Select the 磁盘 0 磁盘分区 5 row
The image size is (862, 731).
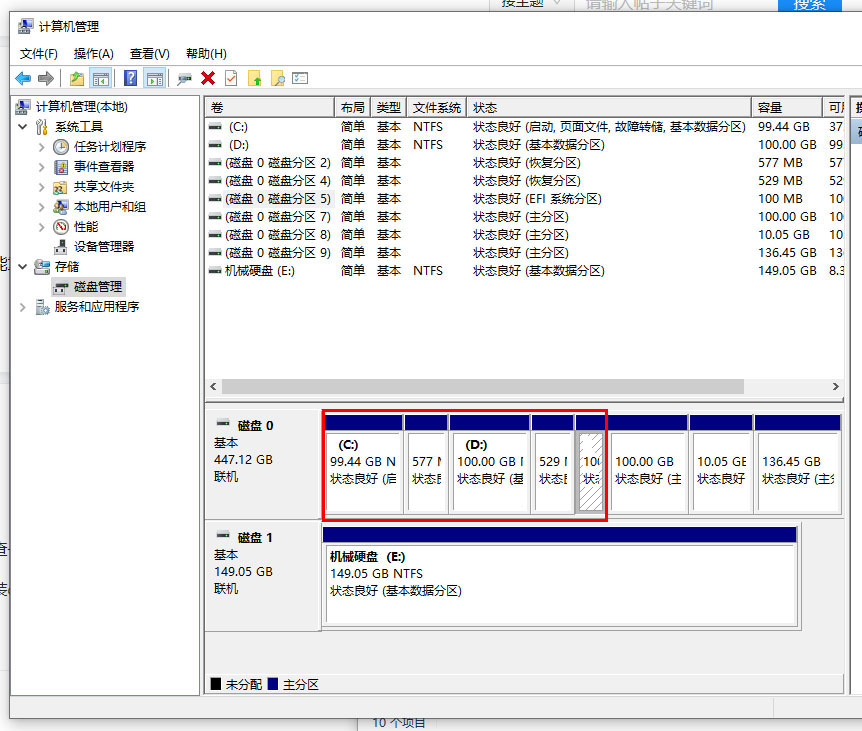[x=524, y=199]
